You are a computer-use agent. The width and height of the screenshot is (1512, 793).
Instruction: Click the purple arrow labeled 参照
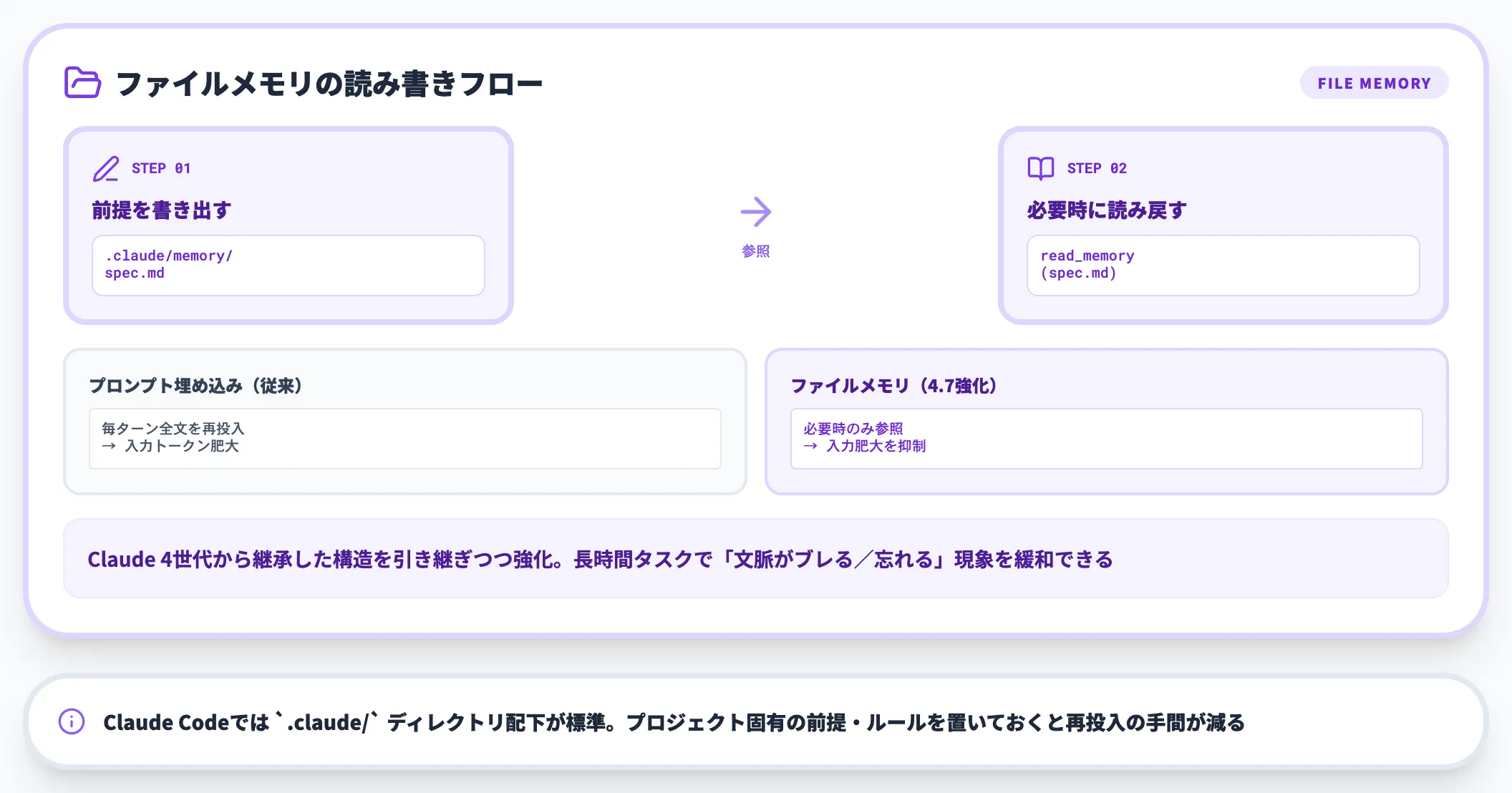[x=757, y=211]
